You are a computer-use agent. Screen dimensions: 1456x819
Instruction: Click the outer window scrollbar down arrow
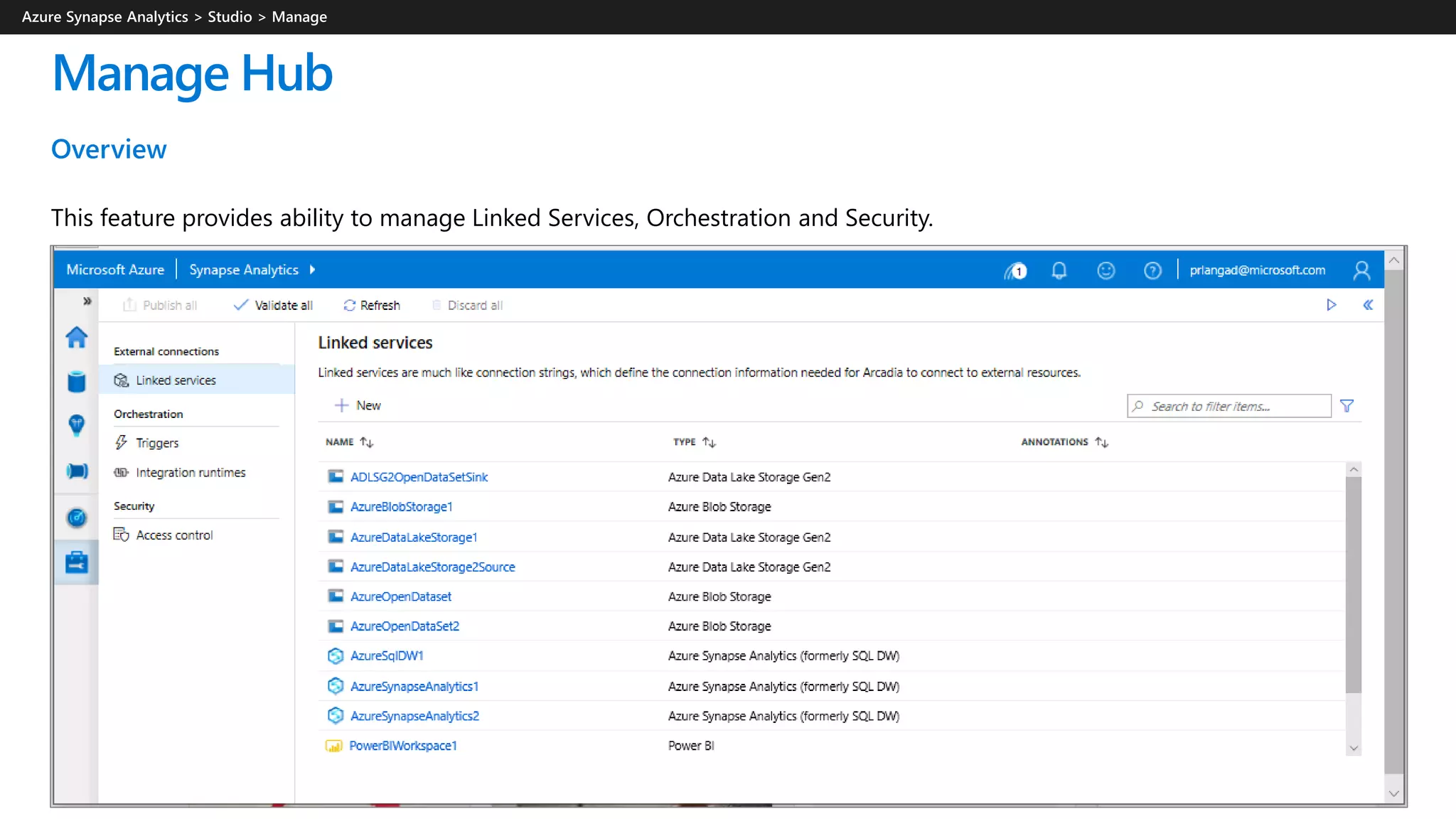coord(1394,793)
